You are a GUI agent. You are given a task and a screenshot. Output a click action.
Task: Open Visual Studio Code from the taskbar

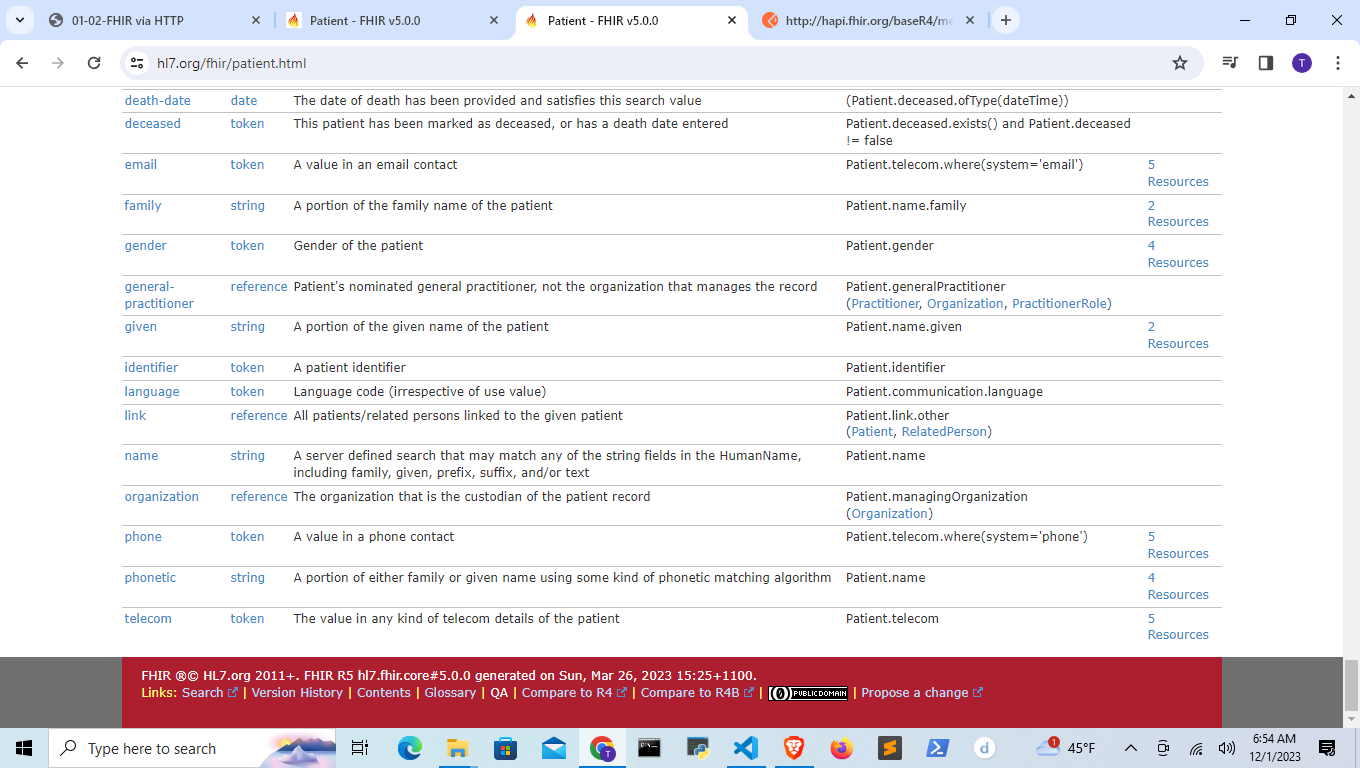point(746,748)
